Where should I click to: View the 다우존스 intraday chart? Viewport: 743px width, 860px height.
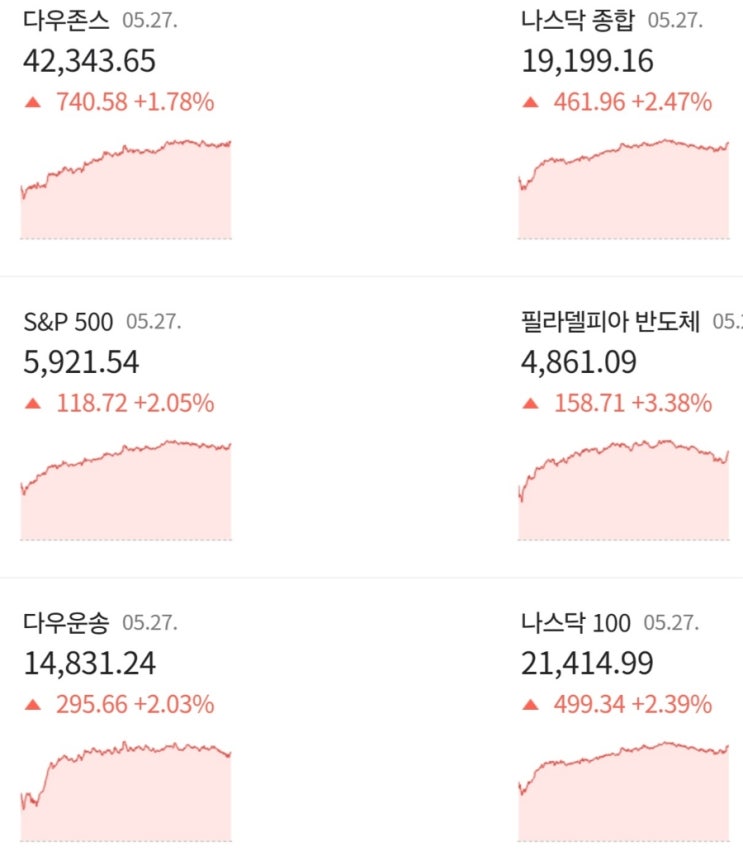point(126,190)
